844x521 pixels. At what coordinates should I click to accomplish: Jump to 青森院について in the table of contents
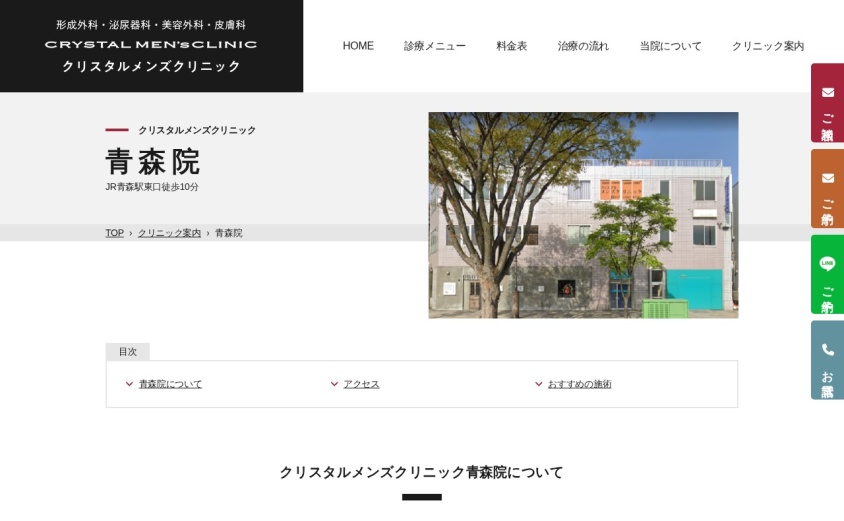point(170,384)
